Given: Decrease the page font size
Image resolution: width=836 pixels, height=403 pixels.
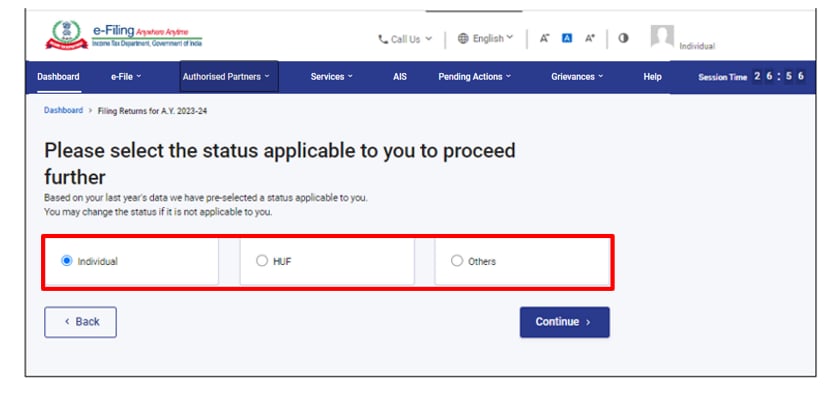Looking at the screenshot, I should point(545,39).
